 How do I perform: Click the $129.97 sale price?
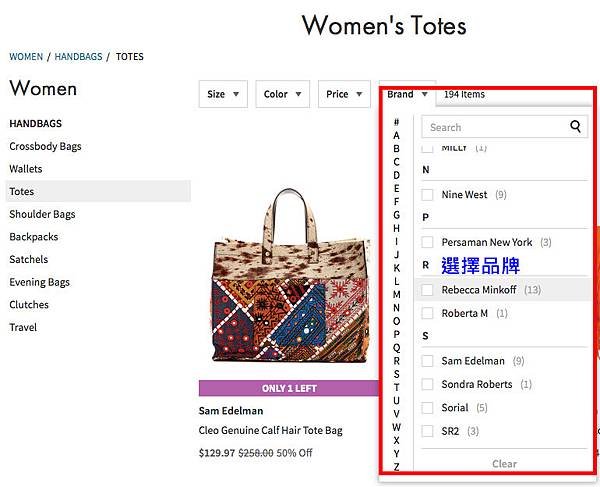pos(217,453)
